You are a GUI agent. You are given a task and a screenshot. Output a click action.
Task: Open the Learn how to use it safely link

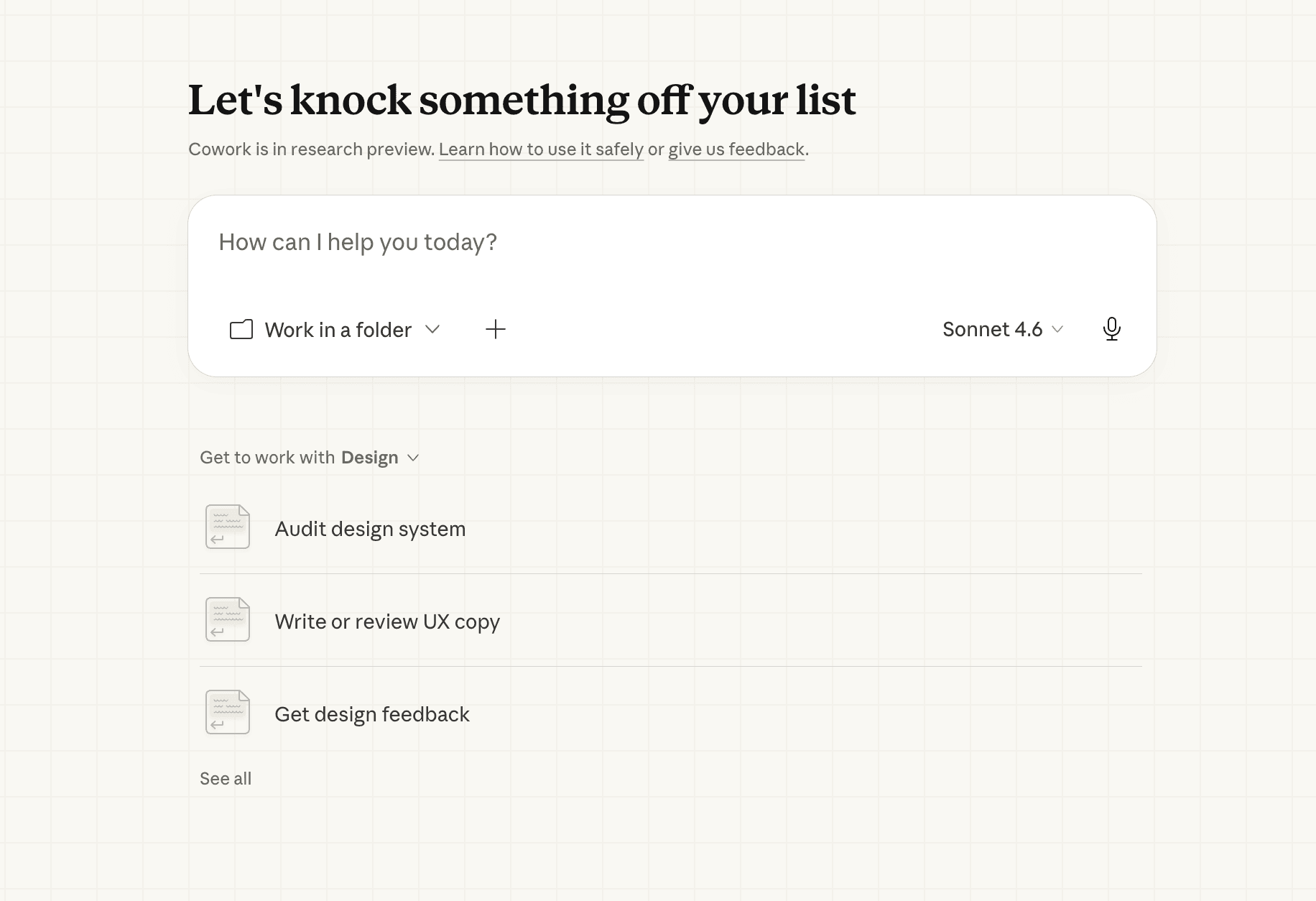(541, 149)
